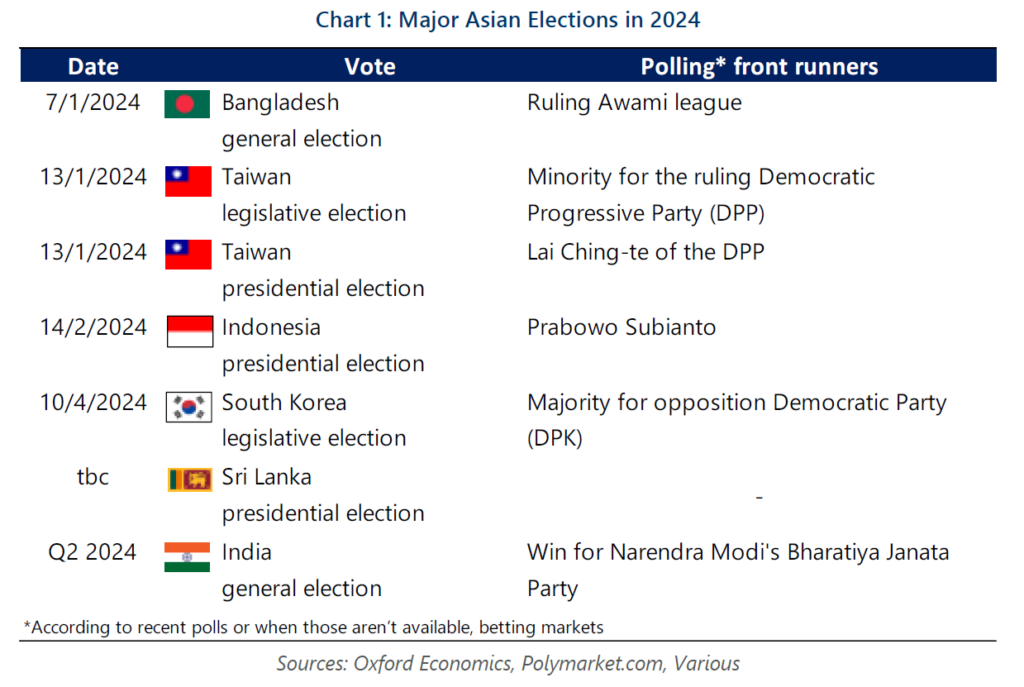Click the Date column header
Image resolution: width=1024 pixels, height=687 pixels.
coord(93,67)
